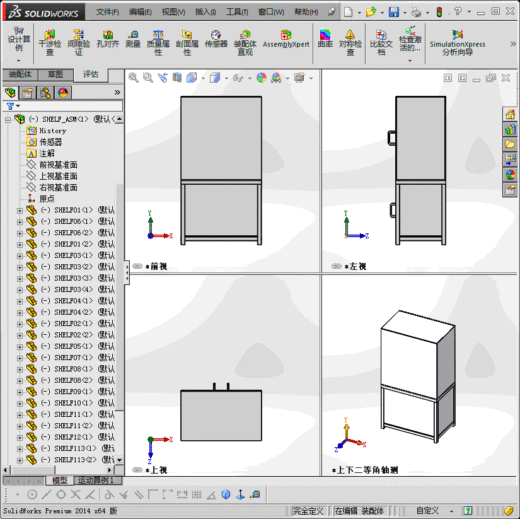
Task: Run Symmetry Check (对称检查)
Action: [350, 43]
